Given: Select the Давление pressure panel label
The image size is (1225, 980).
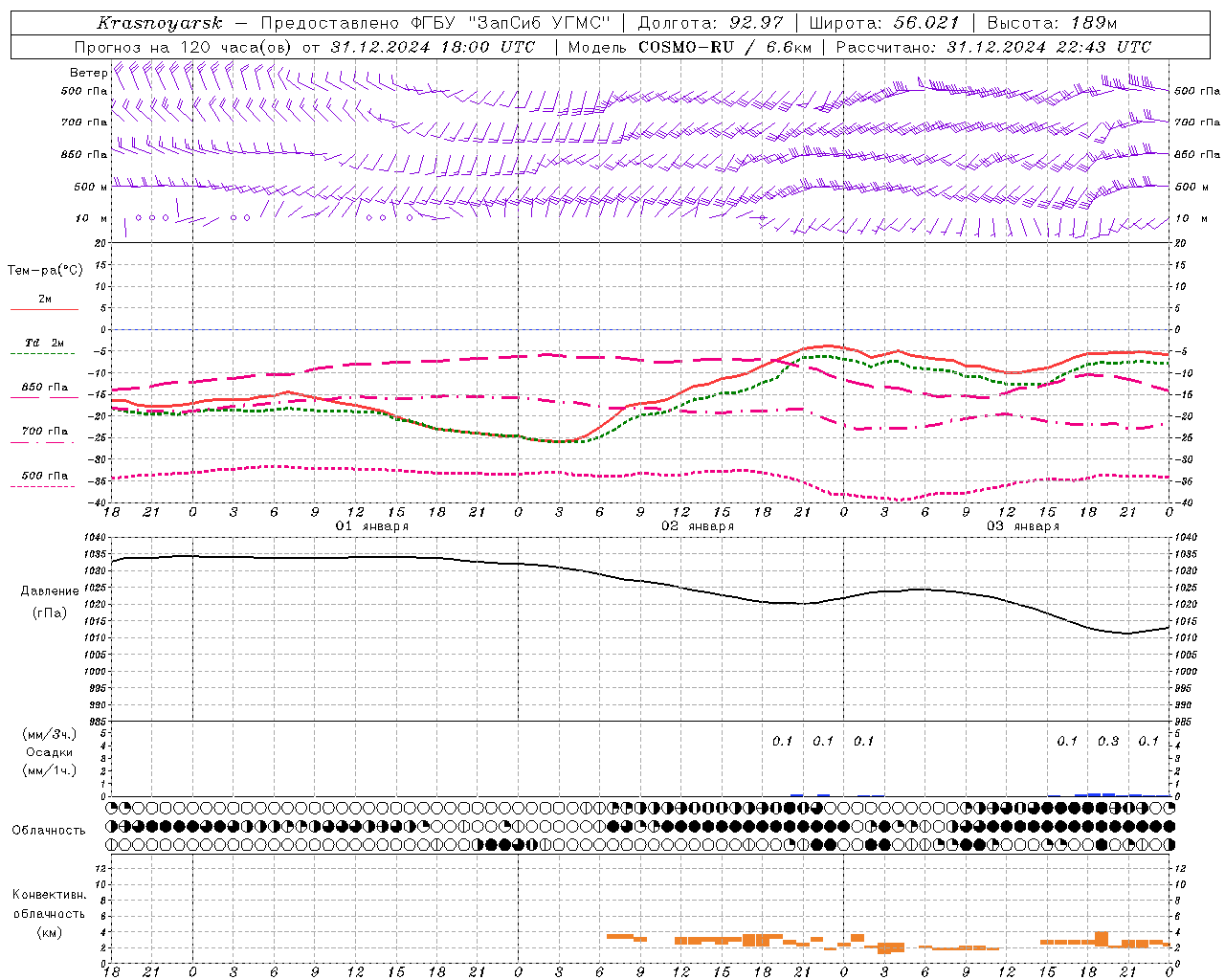Looking at the screenshot, I should (x=50, y=591).
